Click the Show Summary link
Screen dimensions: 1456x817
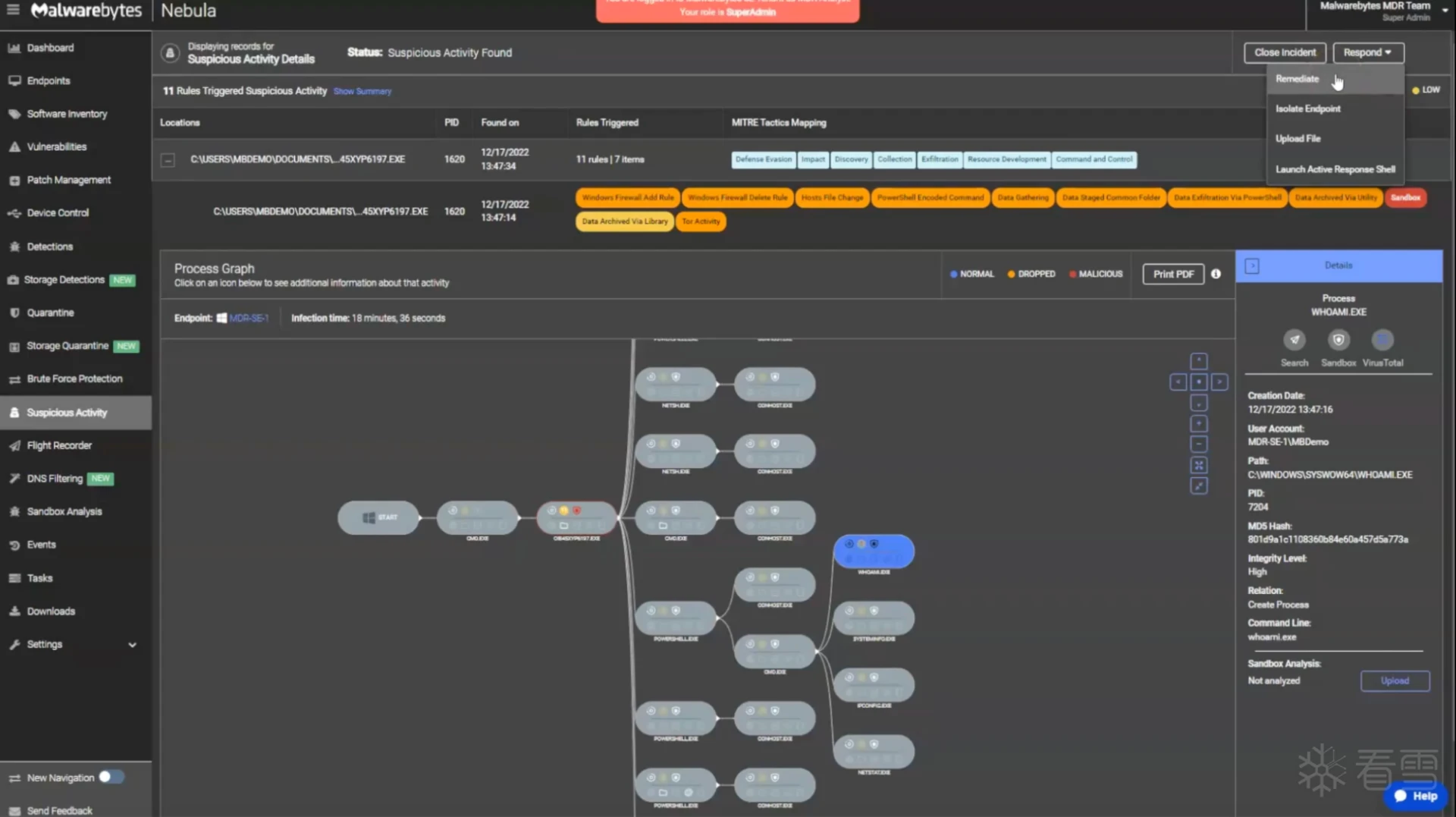pyautogui.click(x=362, y=91)
